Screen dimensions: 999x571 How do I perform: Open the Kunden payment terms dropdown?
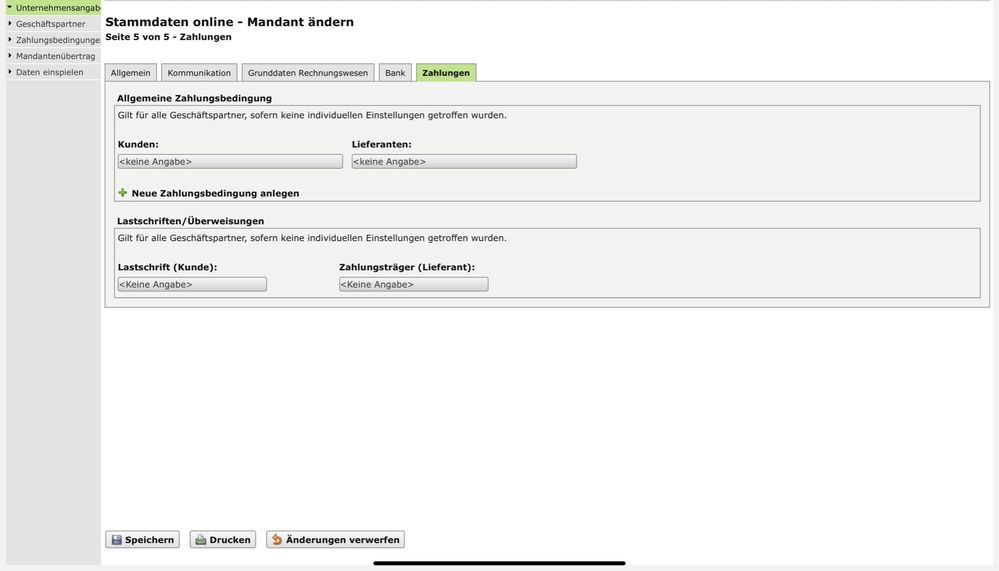pyautogui.click(x=230, y=161)
